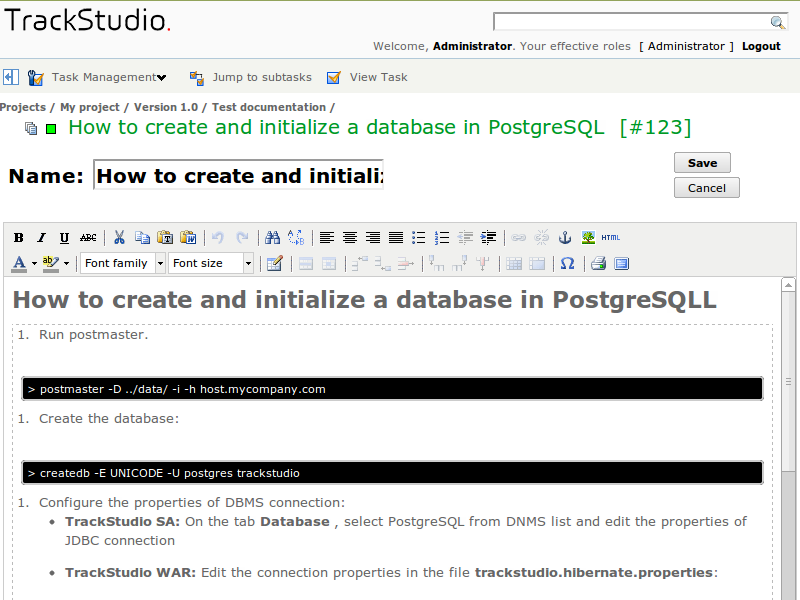
Task: Click the "Create the database:" list item
Action: pos(109,419)
